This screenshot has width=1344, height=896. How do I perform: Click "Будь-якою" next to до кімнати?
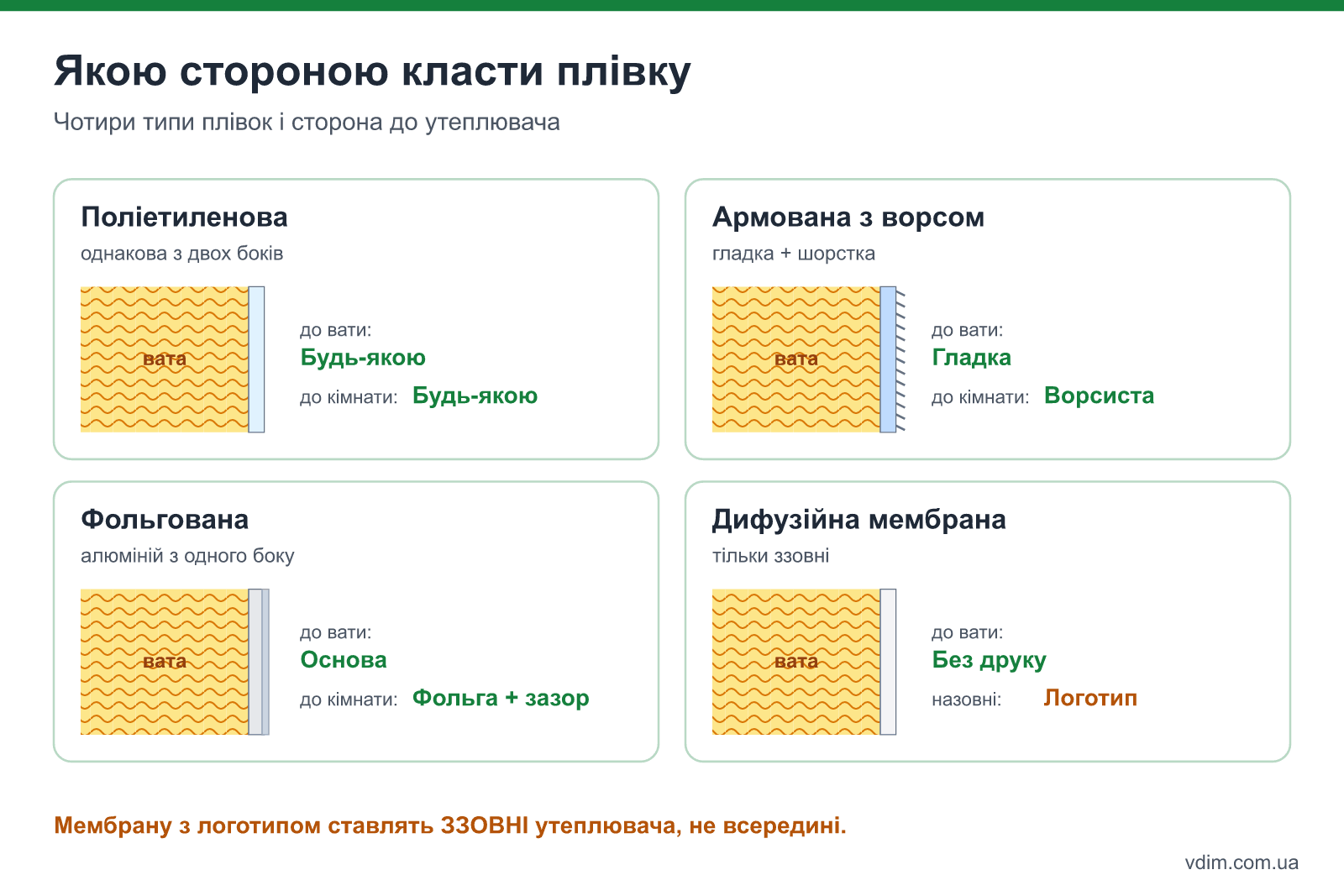point(475,396)
